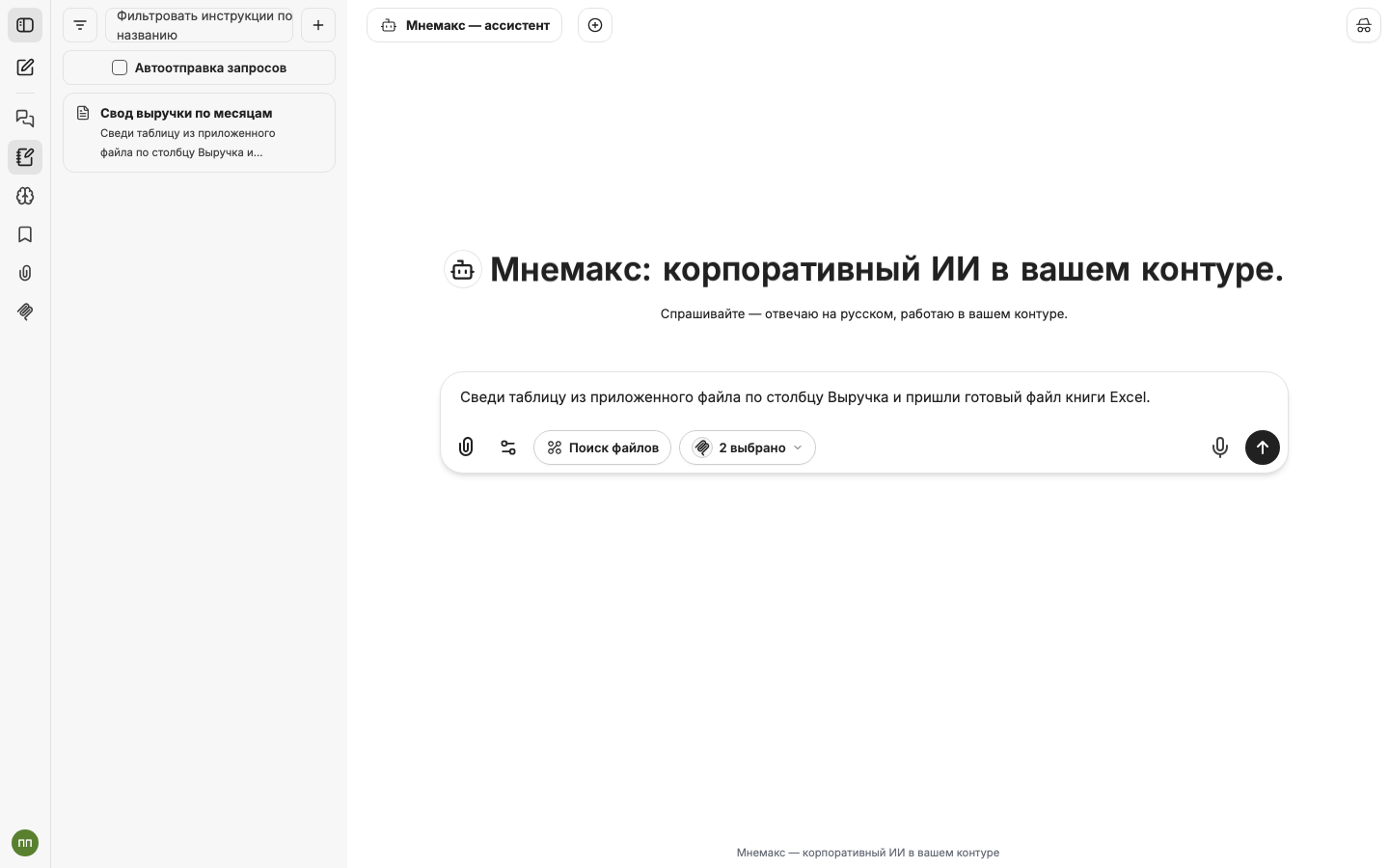Screen dimensions: 1389x868
Task: Open the Мнемакс — ассистент model selector
Action: point(465,25)
